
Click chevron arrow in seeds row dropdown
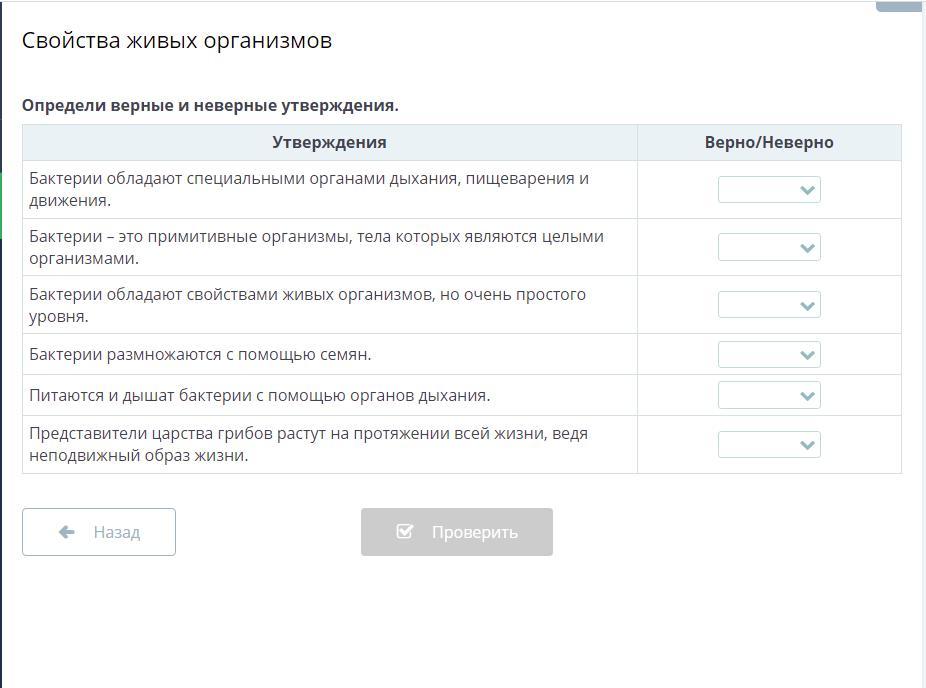click(x=807, y=356)
